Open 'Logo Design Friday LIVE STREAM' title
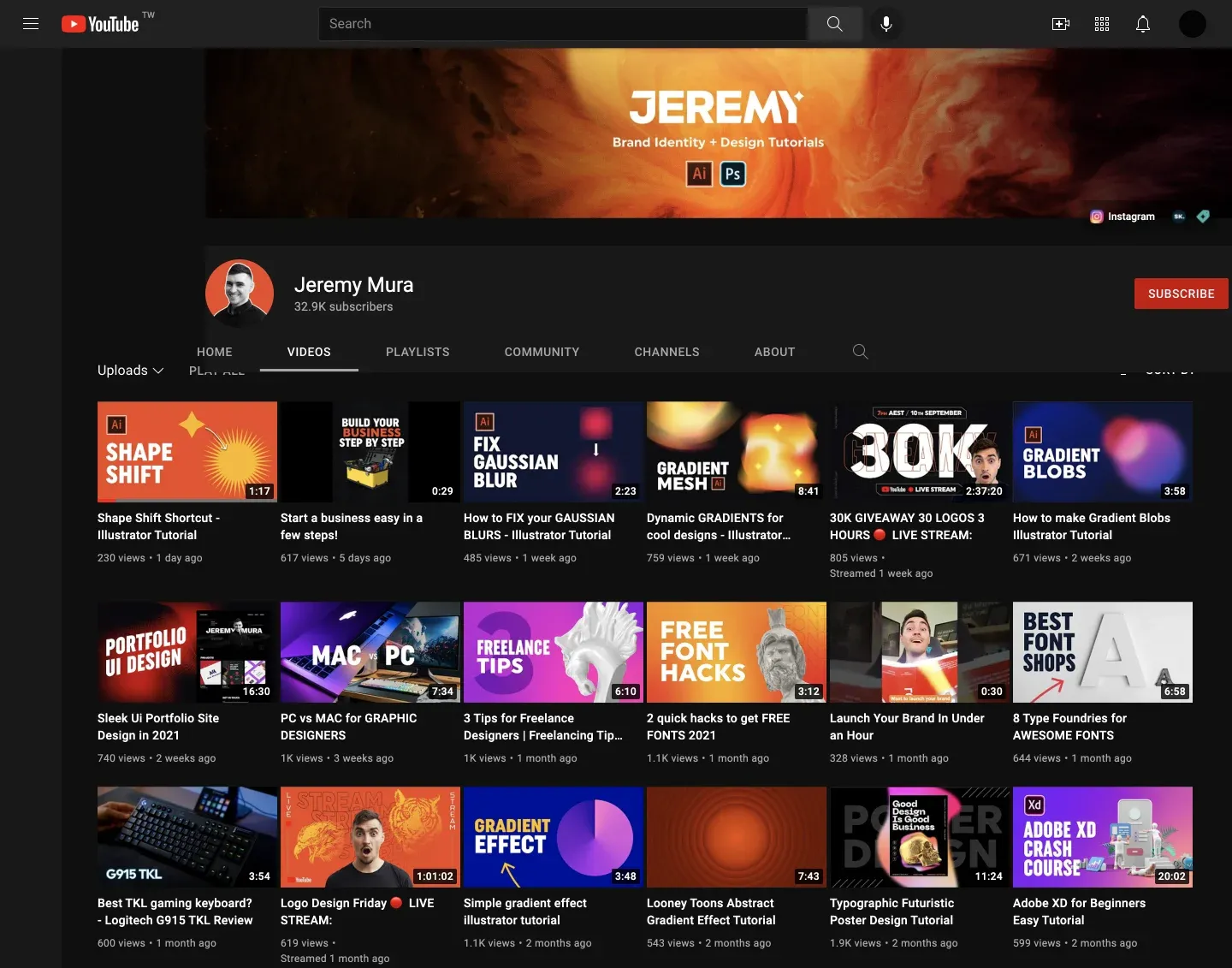Image resolution: width=1232 pixels, height=968 pixels. click(x=358, y=912)
